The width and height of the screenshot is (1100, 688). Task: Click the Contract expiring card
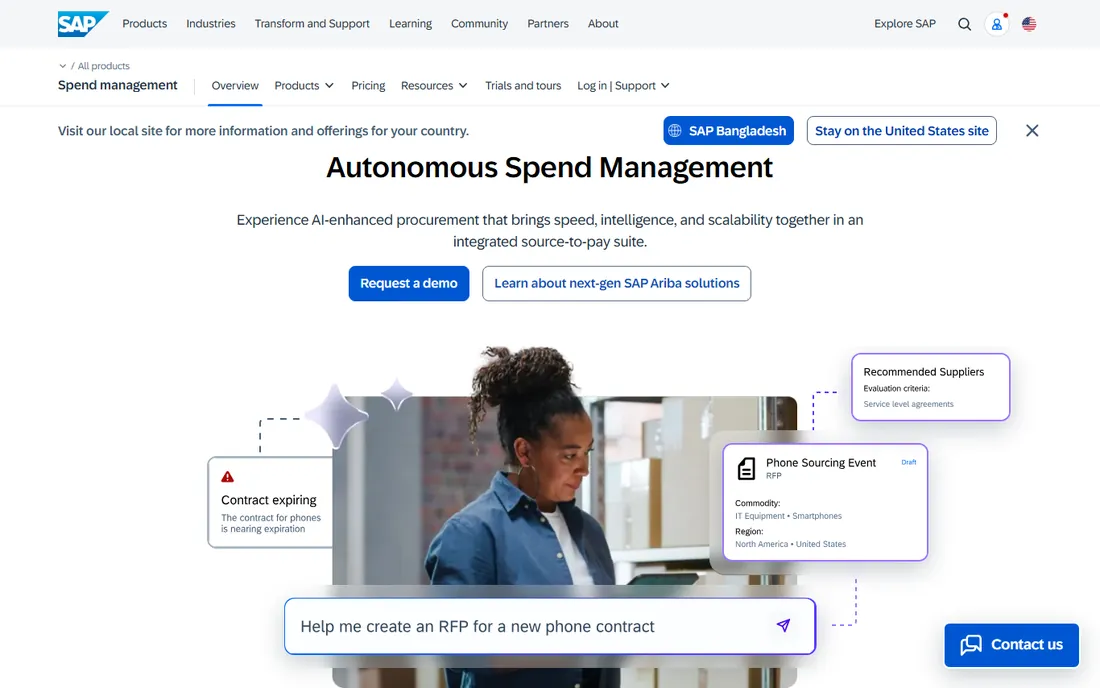point(270,502)
